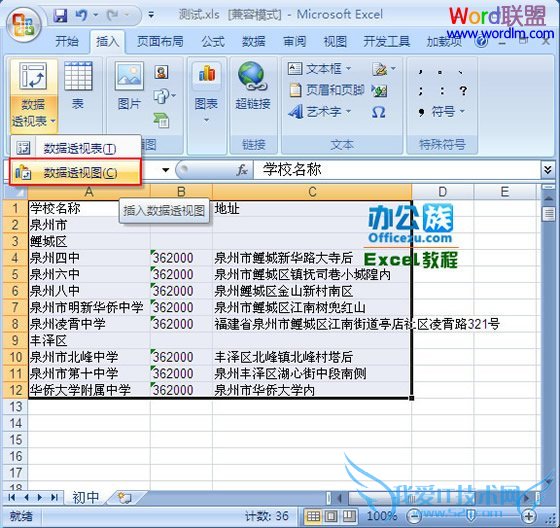Click the formula bar showing 学校名称

pos(397,170)
